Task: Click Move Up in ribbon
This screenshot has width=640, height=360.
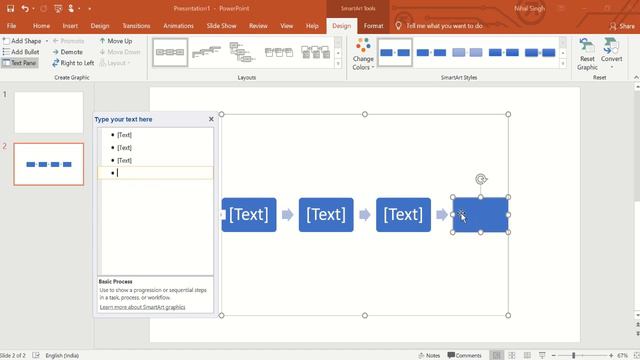Action: pyautogui.click(x=116, y=41)
